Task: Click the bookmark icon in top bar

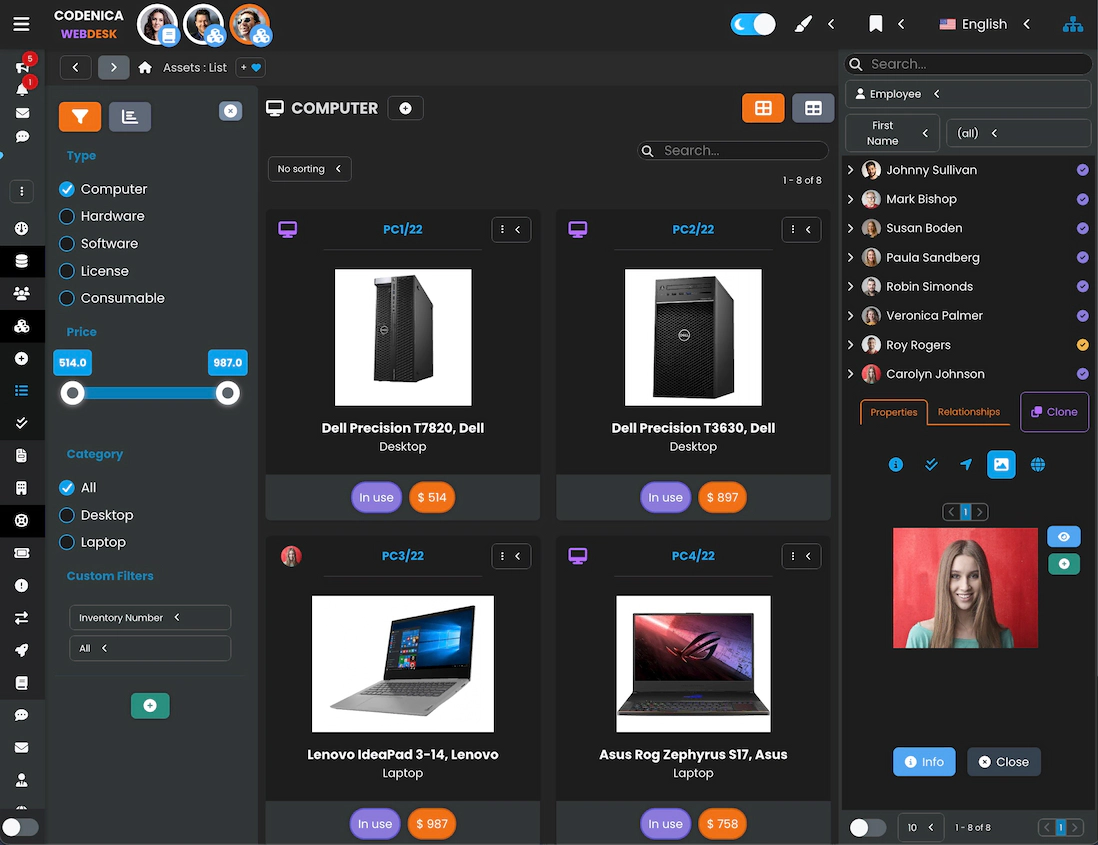Action: [x=875, y=25]
